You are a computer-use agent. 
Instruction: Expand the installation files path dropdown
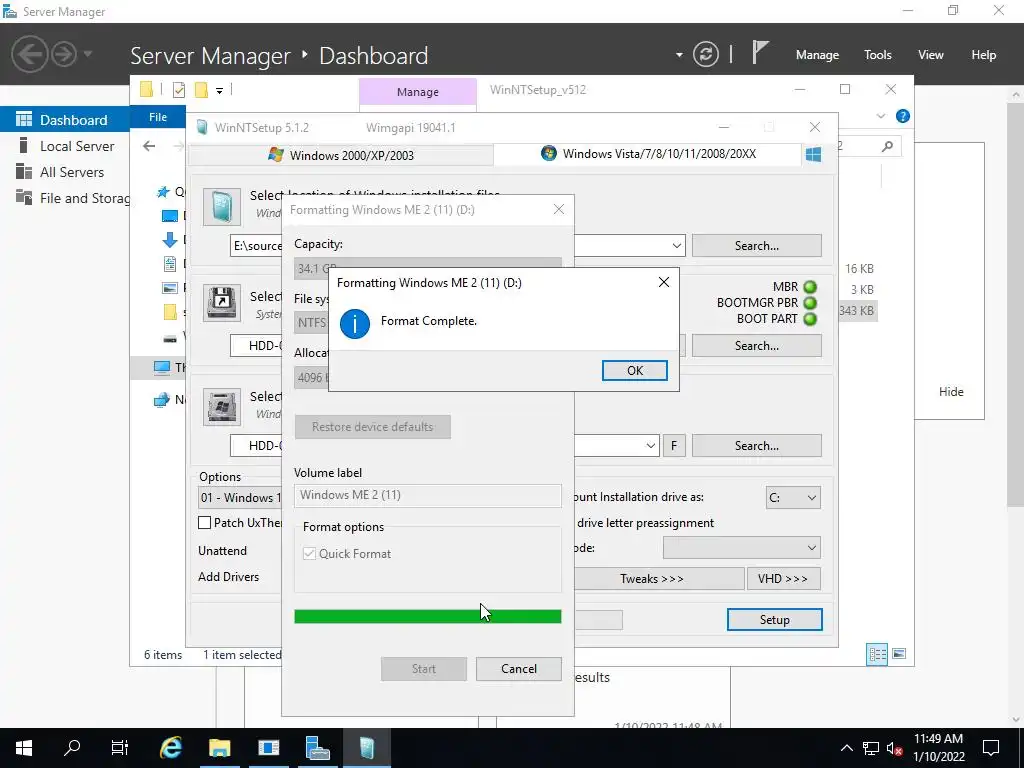[x=677, y=246]
